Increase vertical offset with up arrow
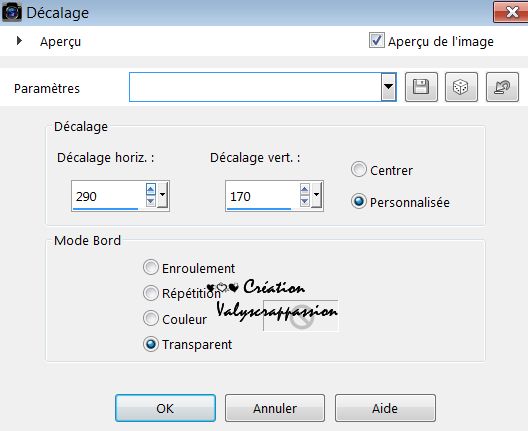The height and width of the screenshot is (431, 528). [304, 190]
